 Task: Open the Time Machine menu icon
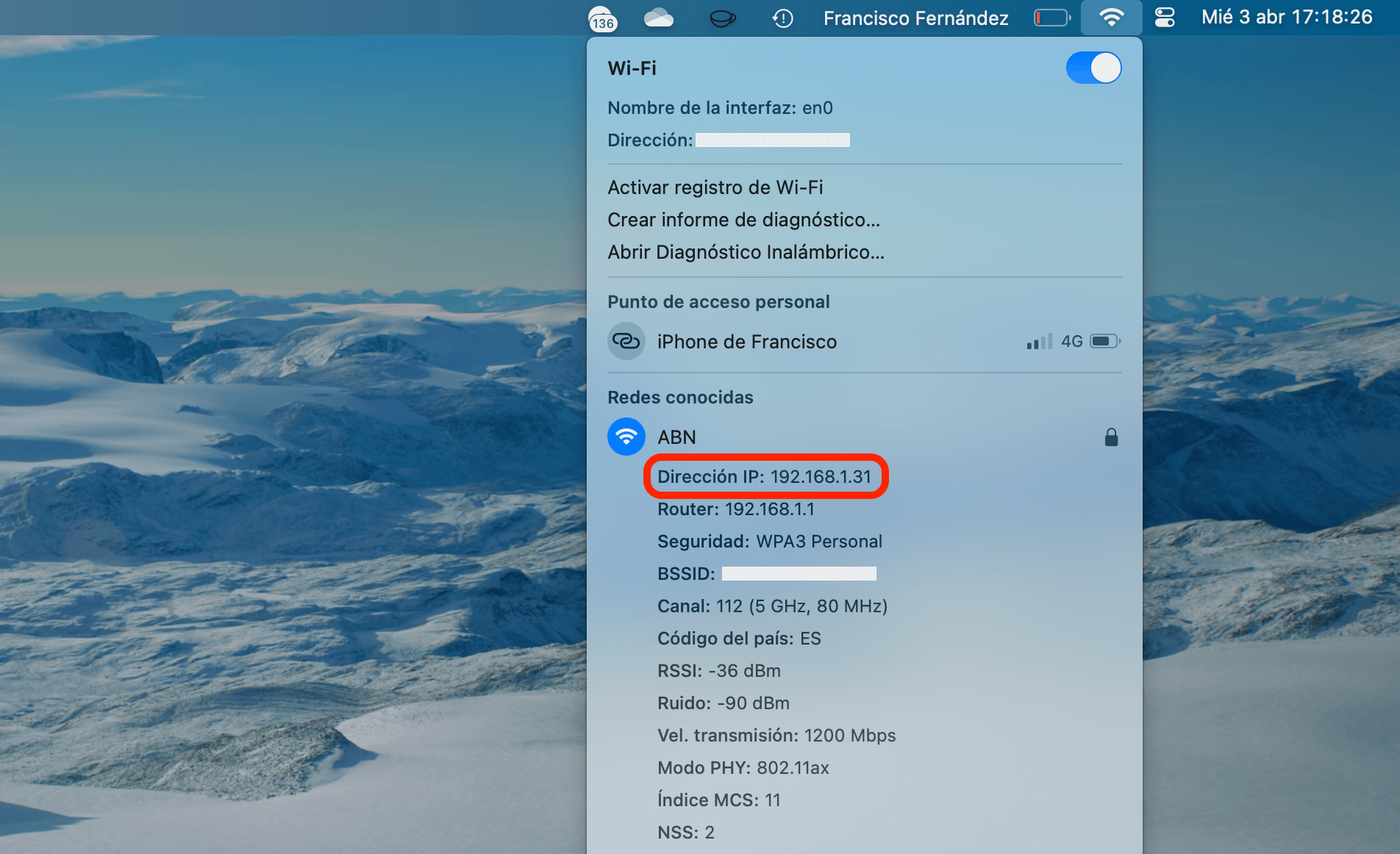point(783,18)
